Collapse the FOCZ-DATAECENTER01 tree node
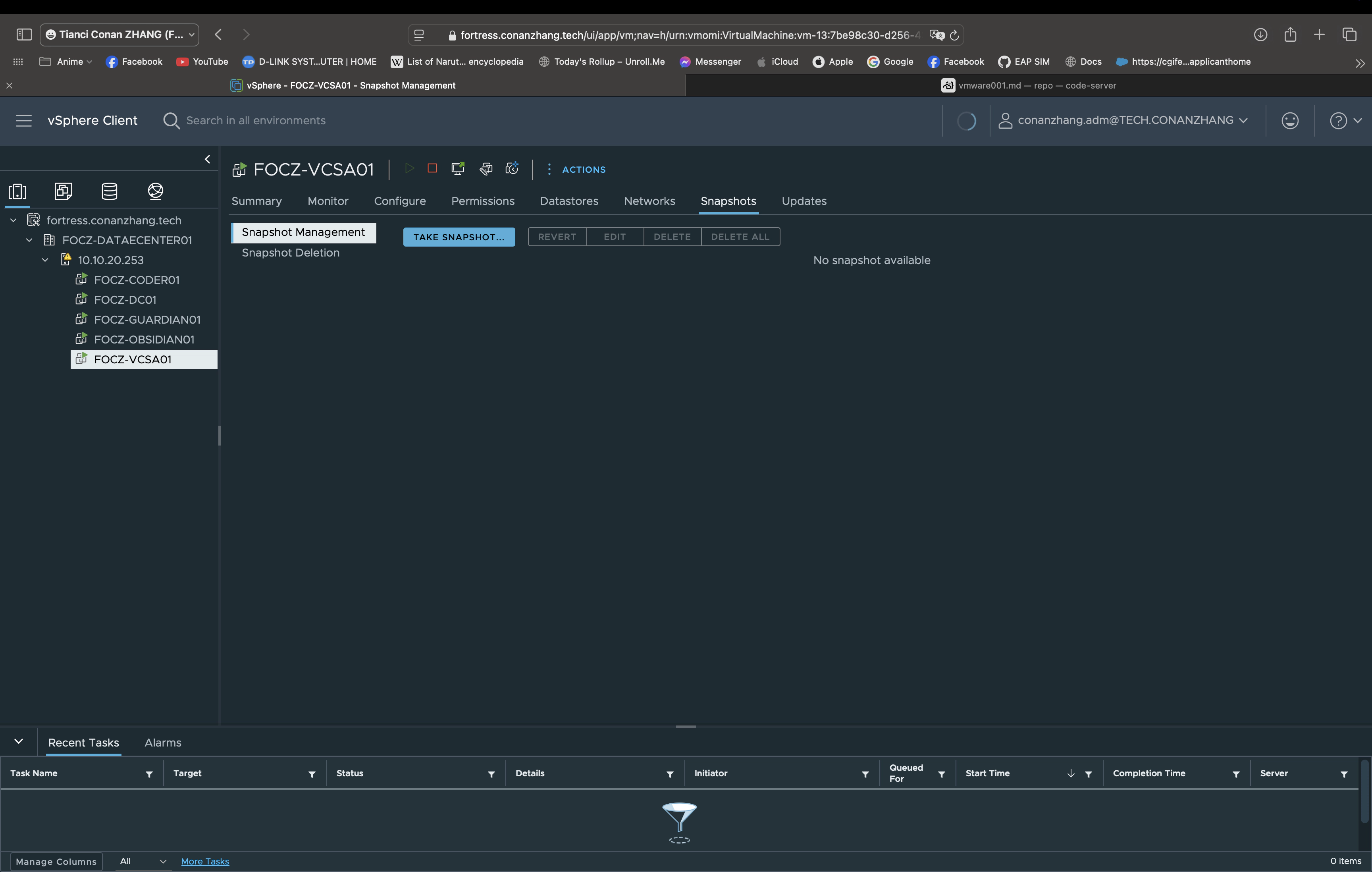This screenshot has height=872, width=1372. pos(30,241)
